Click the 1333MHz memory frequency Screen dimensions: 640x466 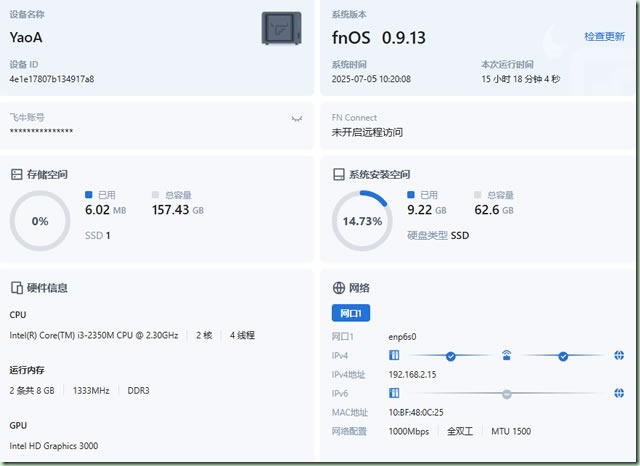click(x=91, y=391)
